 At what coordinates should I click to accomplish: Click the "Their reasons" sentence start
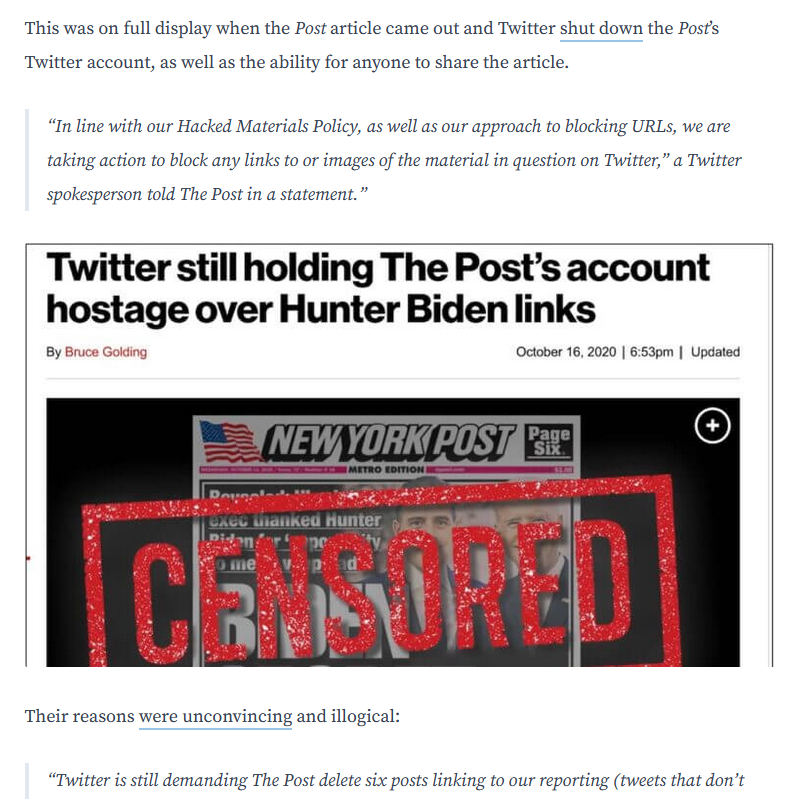tap(80, 716)
